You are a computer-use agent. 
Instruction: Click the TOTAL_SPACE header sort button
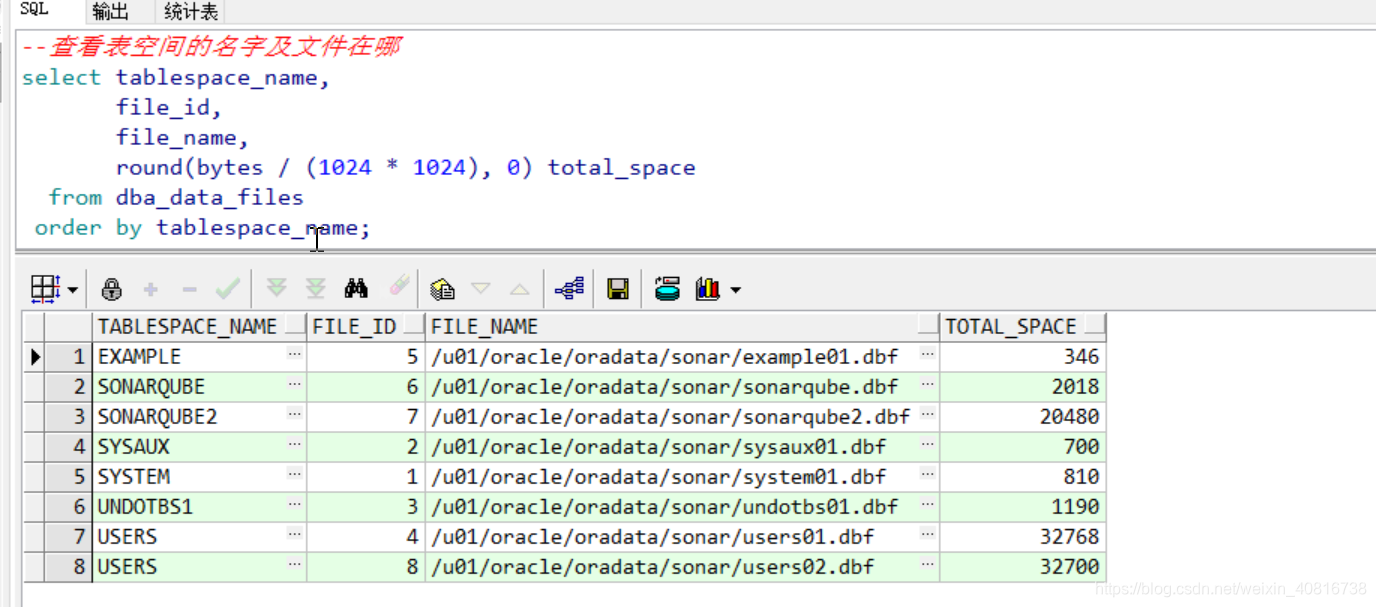pos(1094,327)
